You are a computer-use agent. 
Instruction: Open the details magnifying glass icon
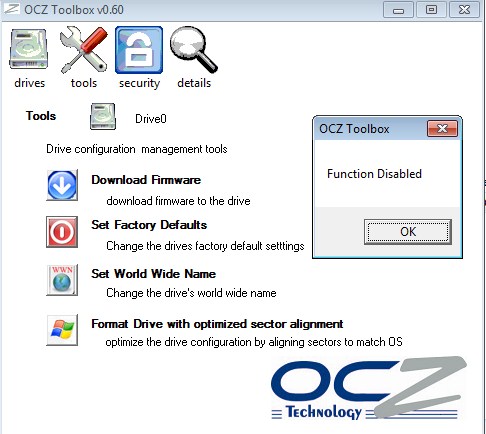pos(194,49)
